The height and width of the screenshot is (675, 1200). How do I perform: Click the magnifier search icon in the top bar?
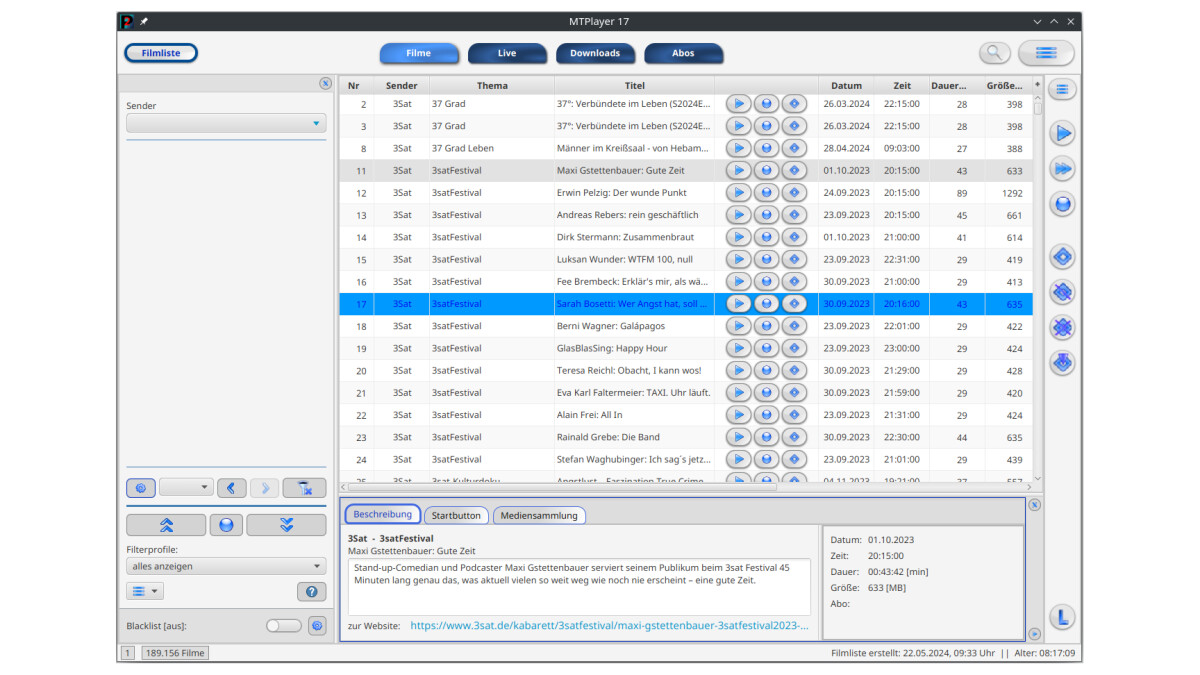coord(994,53)
